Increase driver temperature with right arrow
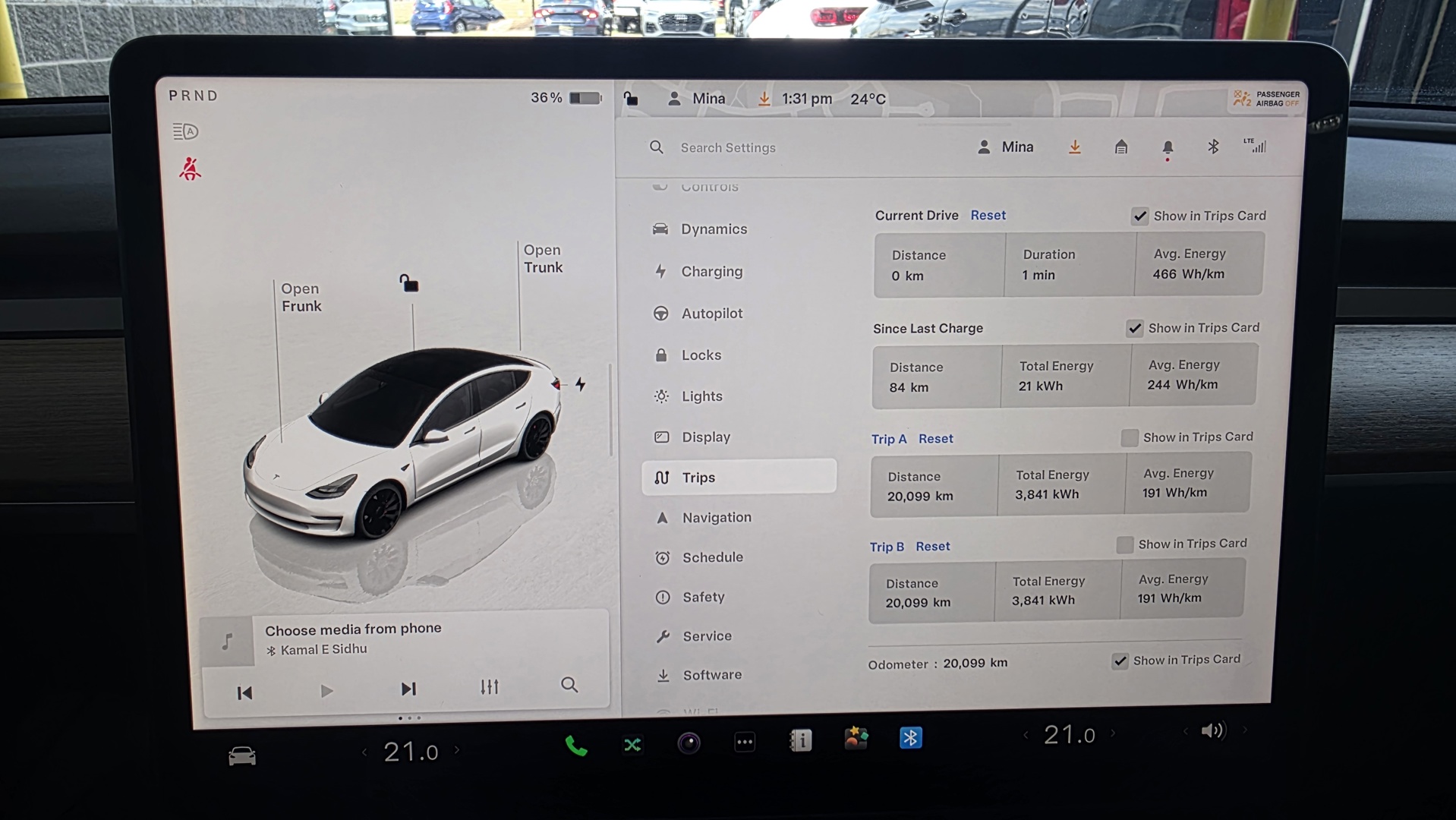Image resolution: width=1456 pixels, height=820 pixels. [x=457, y=750]
